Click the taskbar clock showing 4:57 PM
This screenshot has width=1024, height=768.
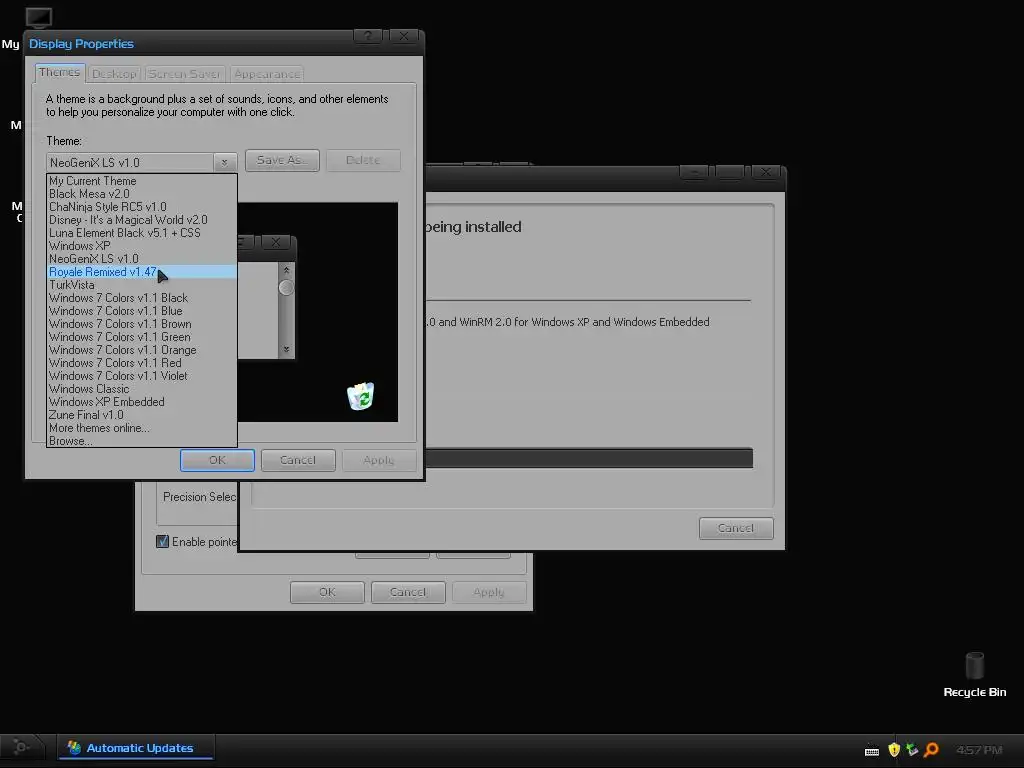[x=979, y=750]
